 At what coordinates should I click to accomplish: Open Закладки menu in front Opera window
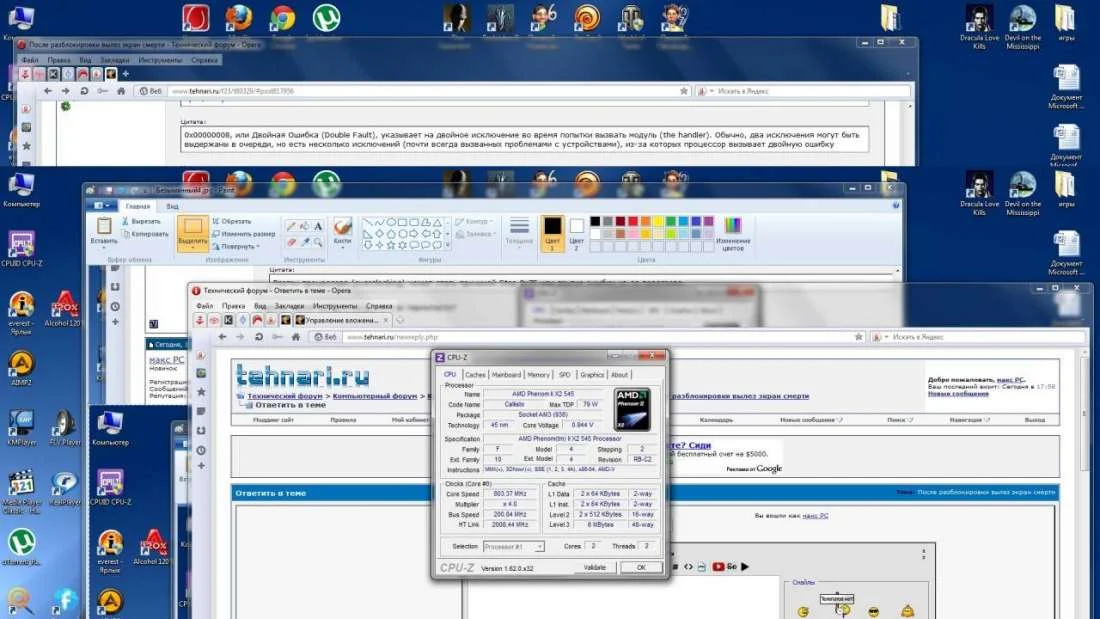pos(289,306)
